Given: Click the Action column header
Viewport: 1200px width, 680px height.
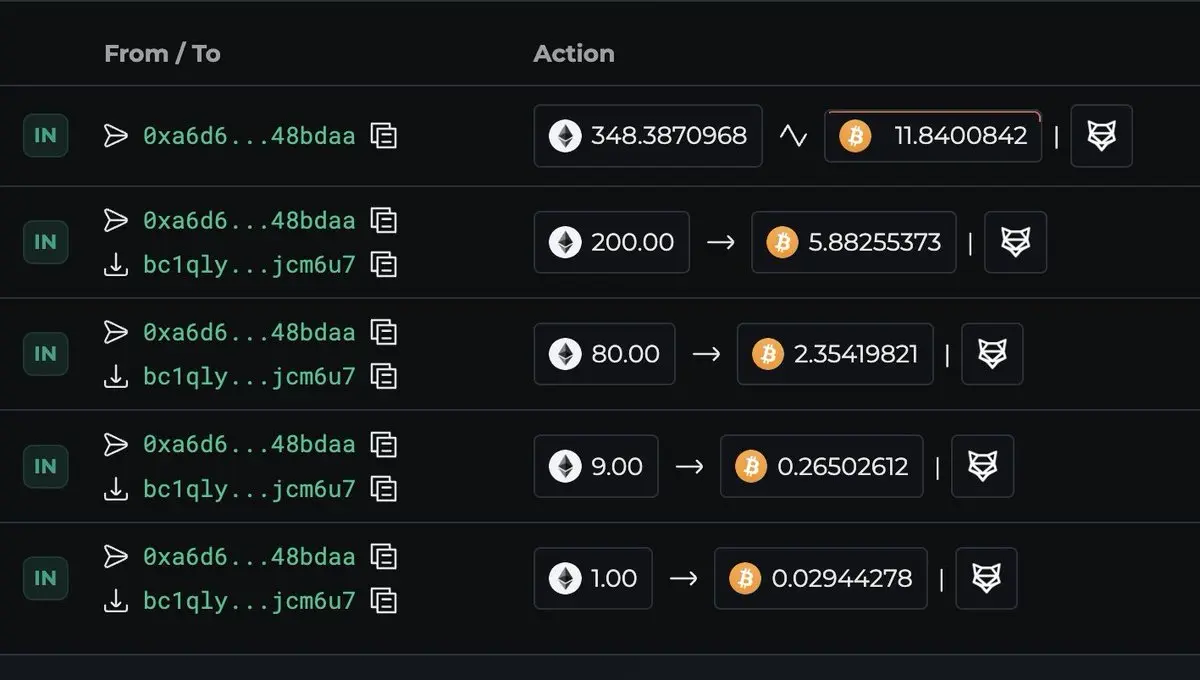Looking at the screenshot, I should 574,53.
